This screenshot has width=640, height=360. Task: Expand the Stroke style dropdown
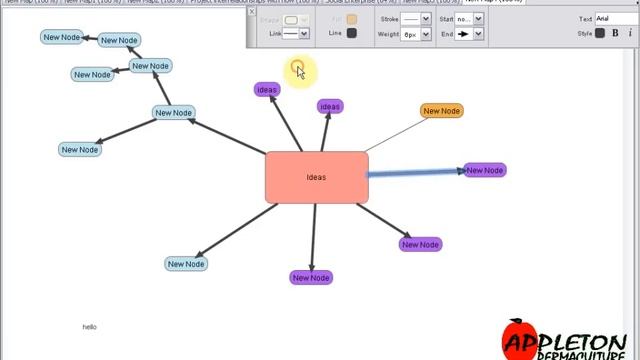[x=426, y=19]
